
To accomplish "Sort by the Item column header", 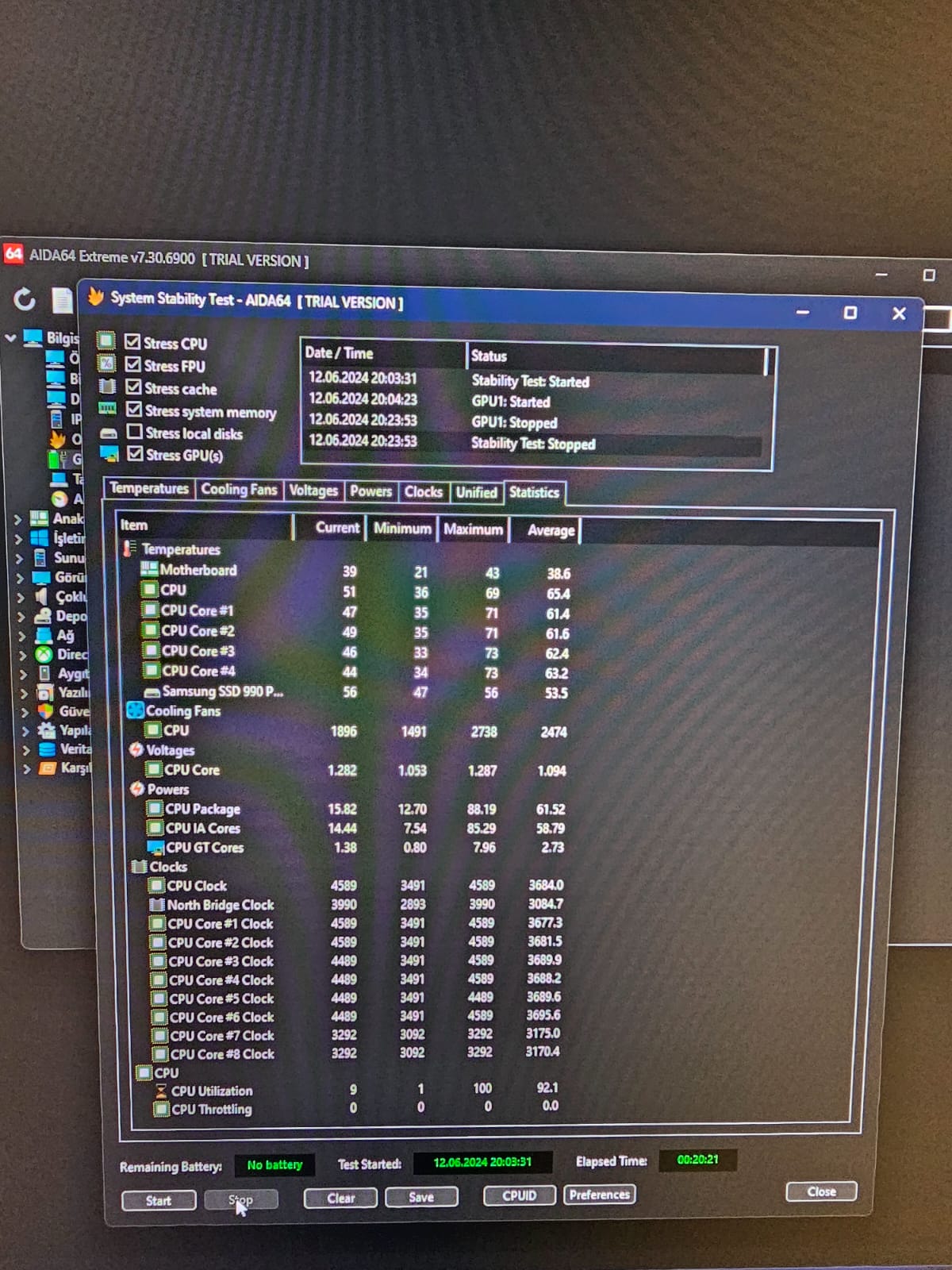I will pos(205,525).
